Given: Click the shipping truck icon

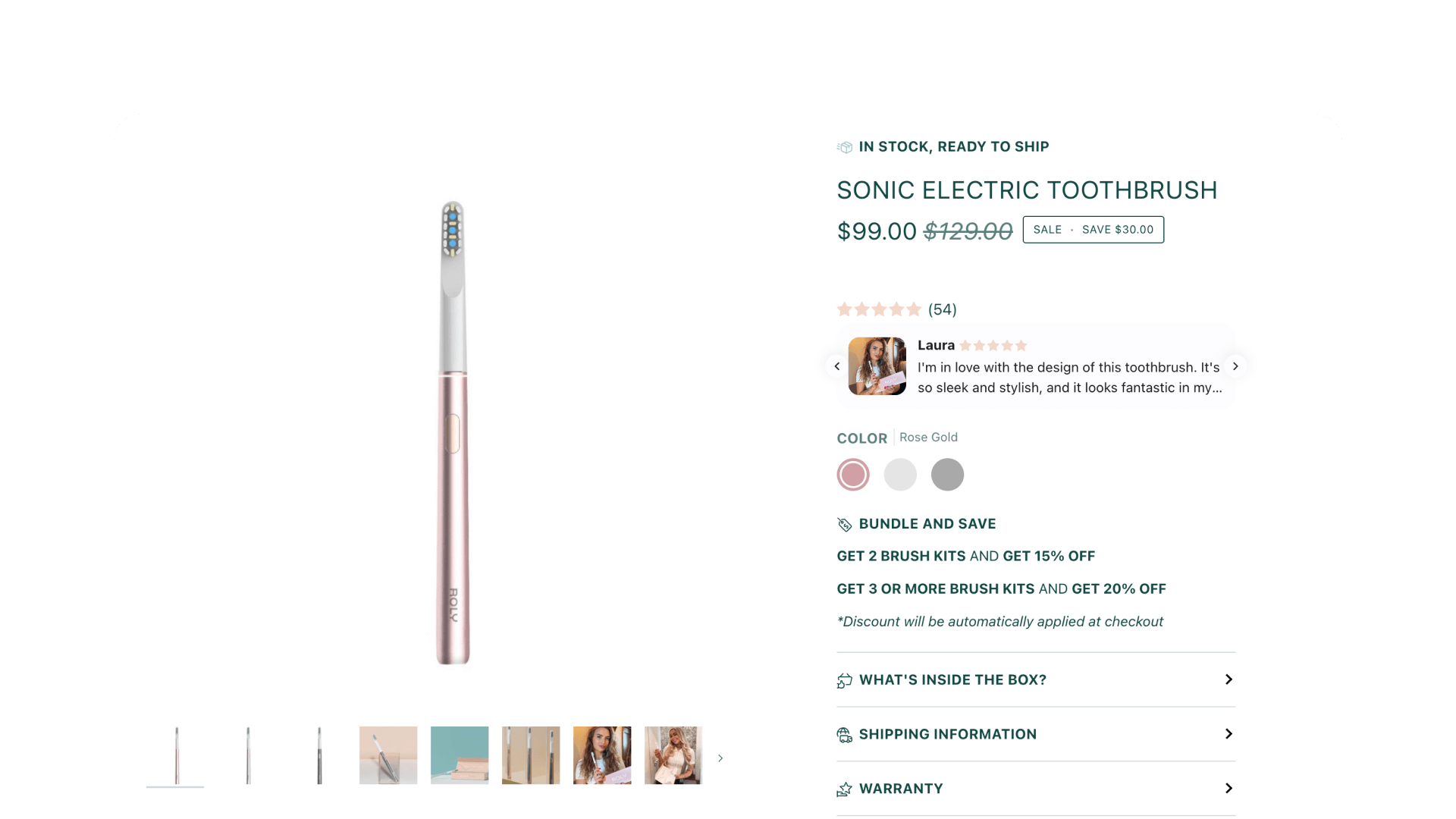Looking at the screenshot, I should click(x=845, y=735).
